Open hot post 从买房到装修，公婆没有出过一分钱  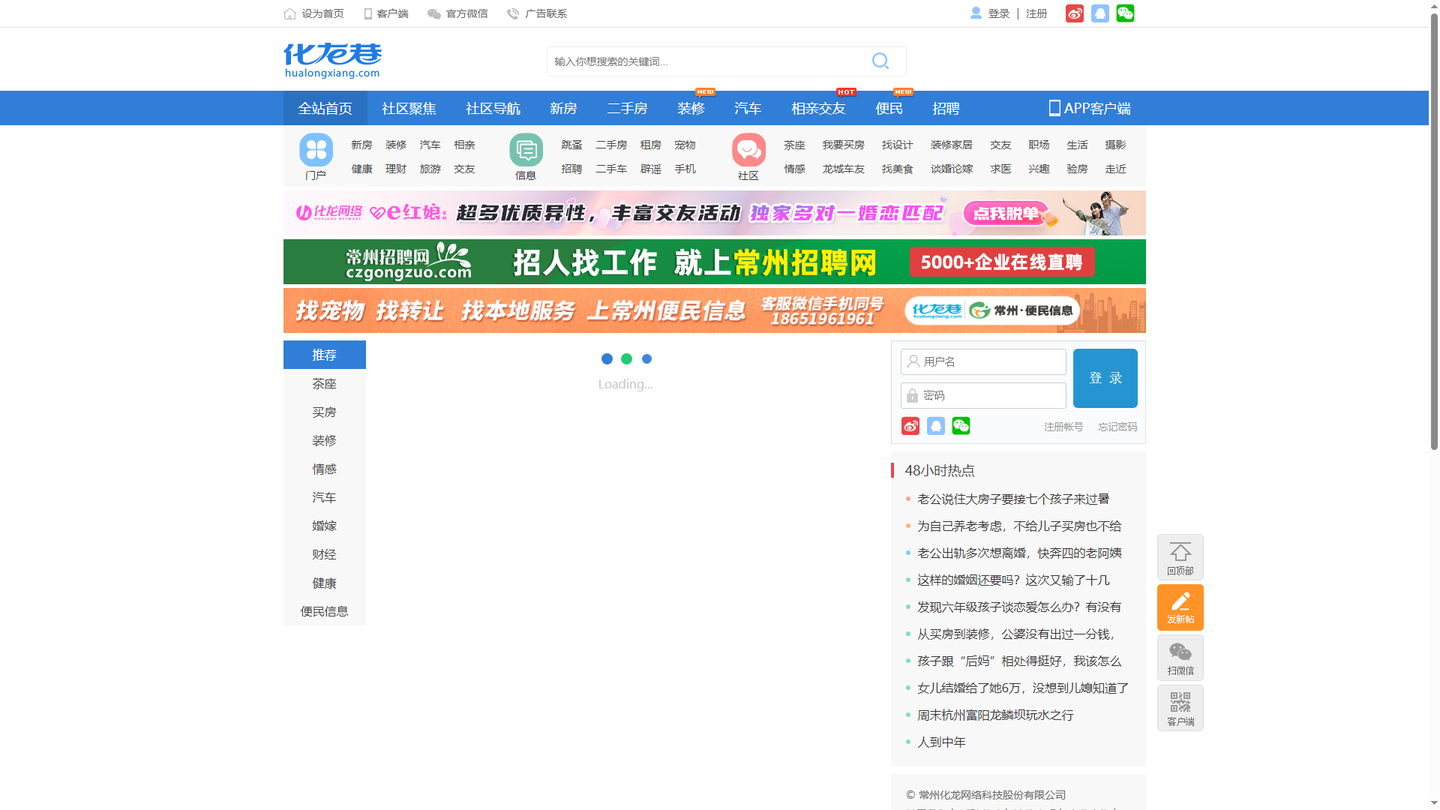pos(1015,634)
